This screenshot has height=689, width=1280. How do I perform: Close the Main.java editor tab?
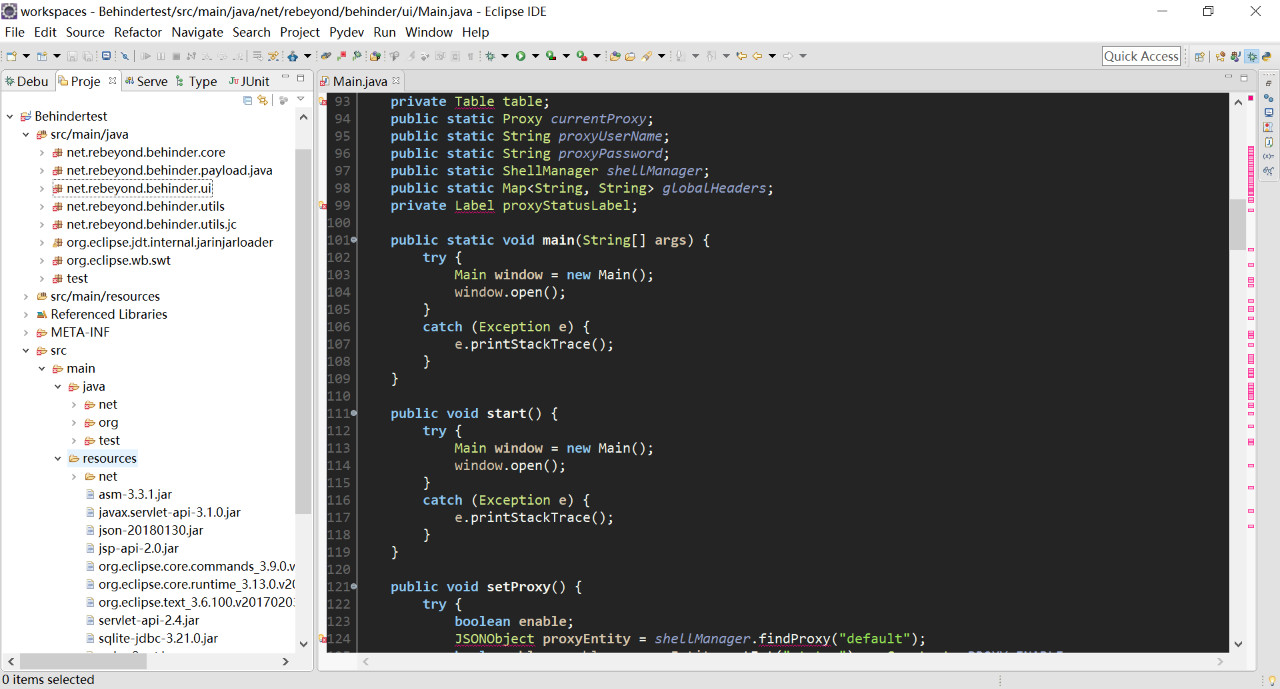coord(397,81)
